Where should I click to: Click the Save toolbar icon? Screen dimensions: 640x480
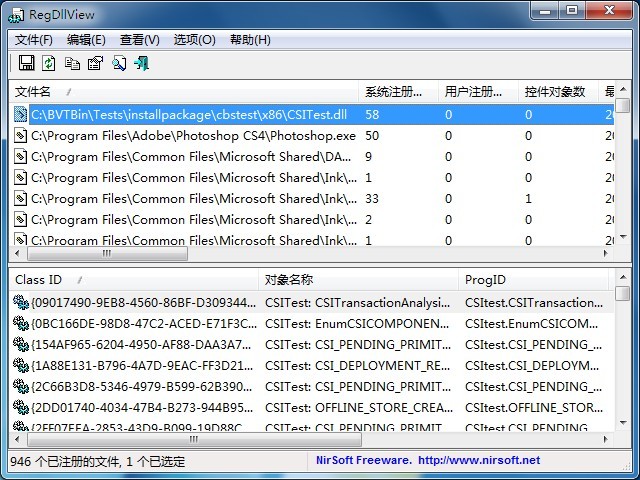27,63
